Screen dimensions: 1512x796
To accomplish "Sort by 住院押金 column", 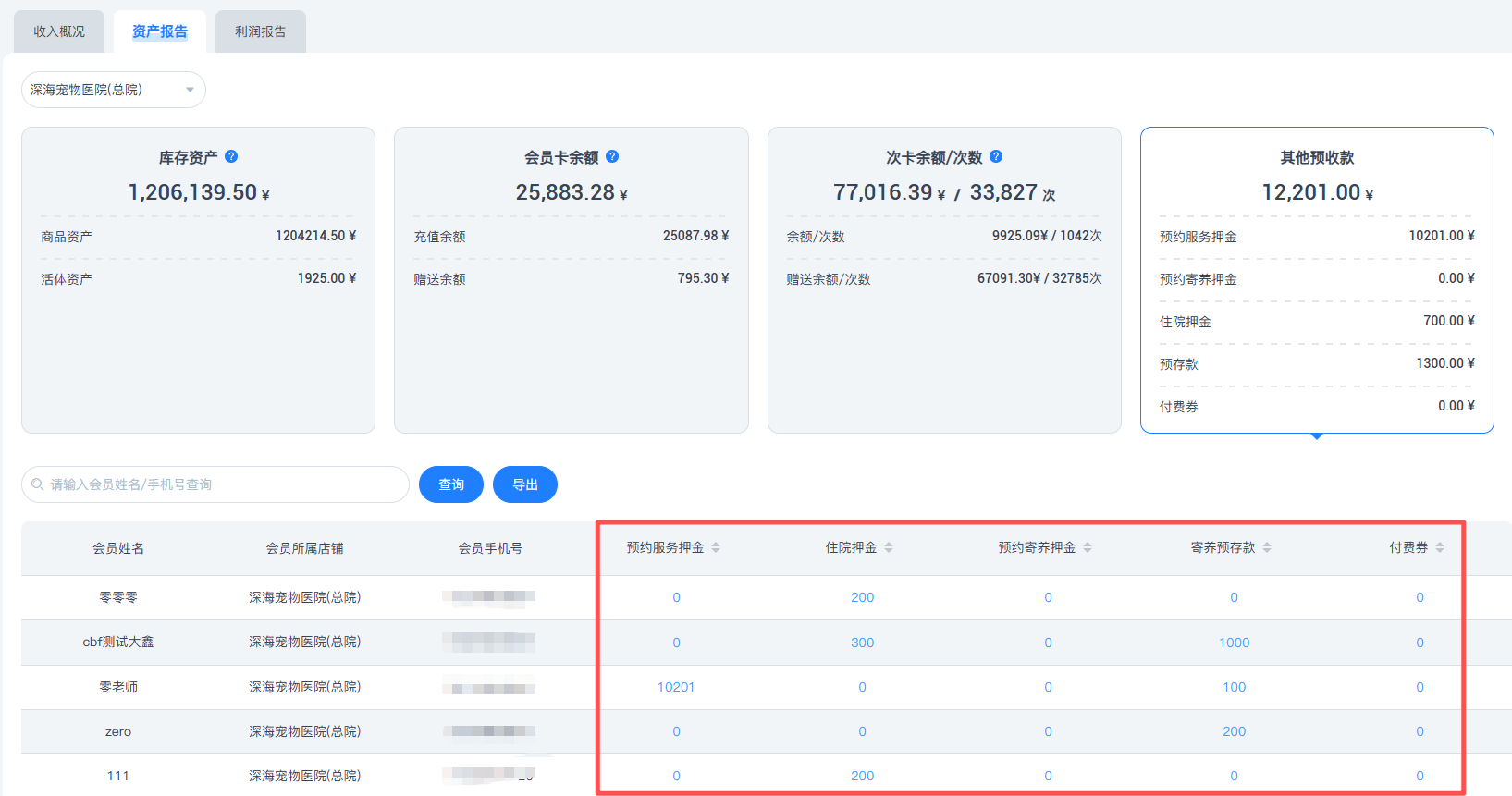I will pos(889,547).
